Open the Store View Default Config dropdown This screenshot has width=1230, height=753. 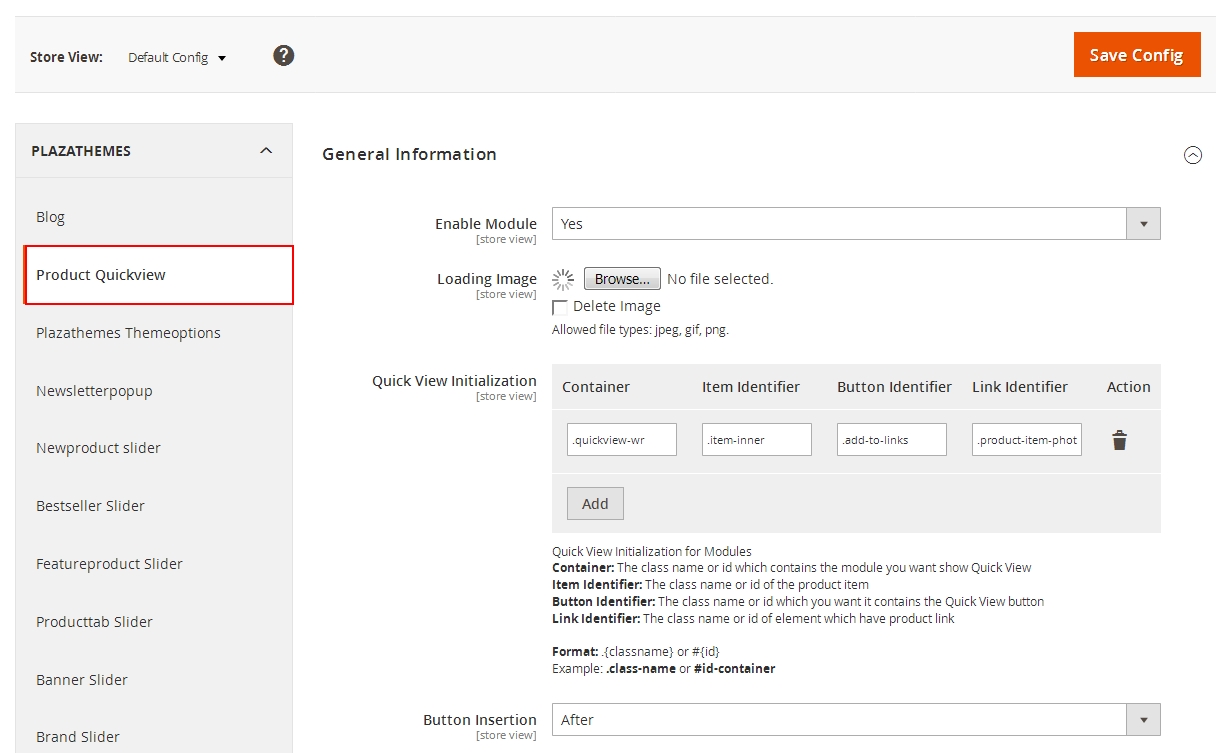(x=177, y=58)
